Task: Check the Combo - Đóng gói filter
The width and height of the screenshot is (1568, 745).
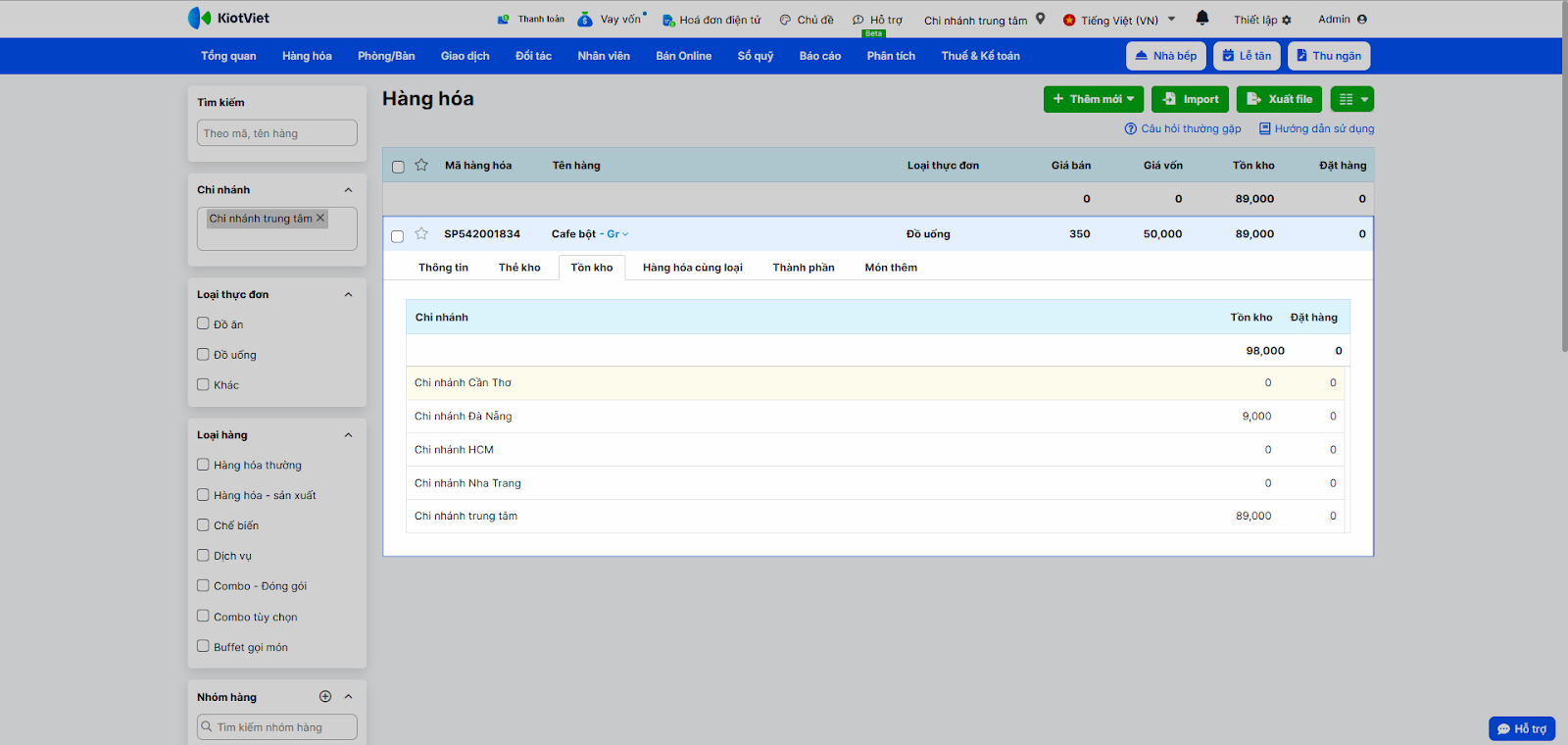Action: (203, 585)
